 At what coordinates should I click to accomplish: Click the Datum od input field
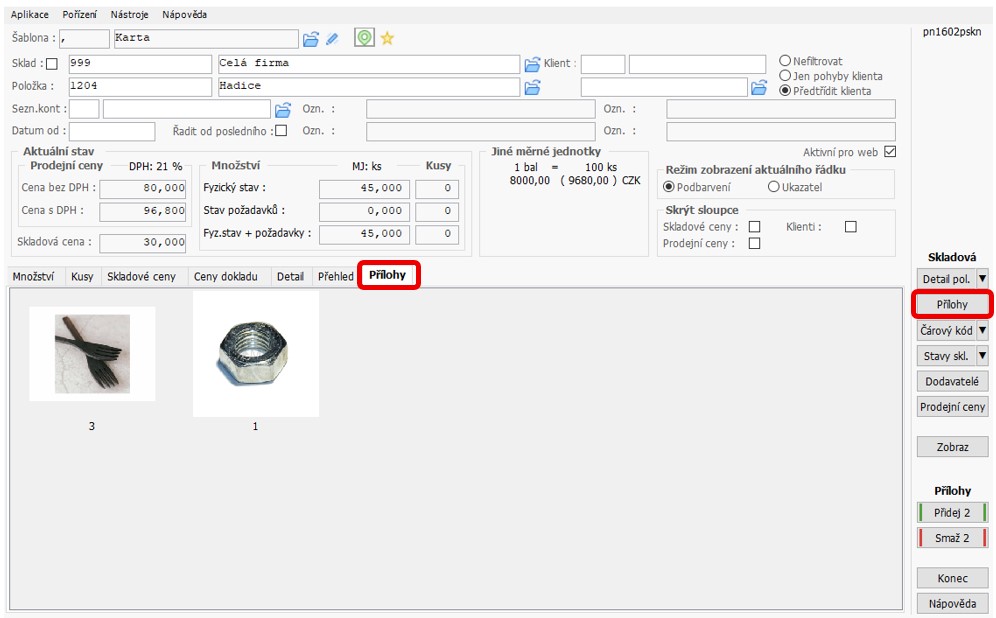112,131
